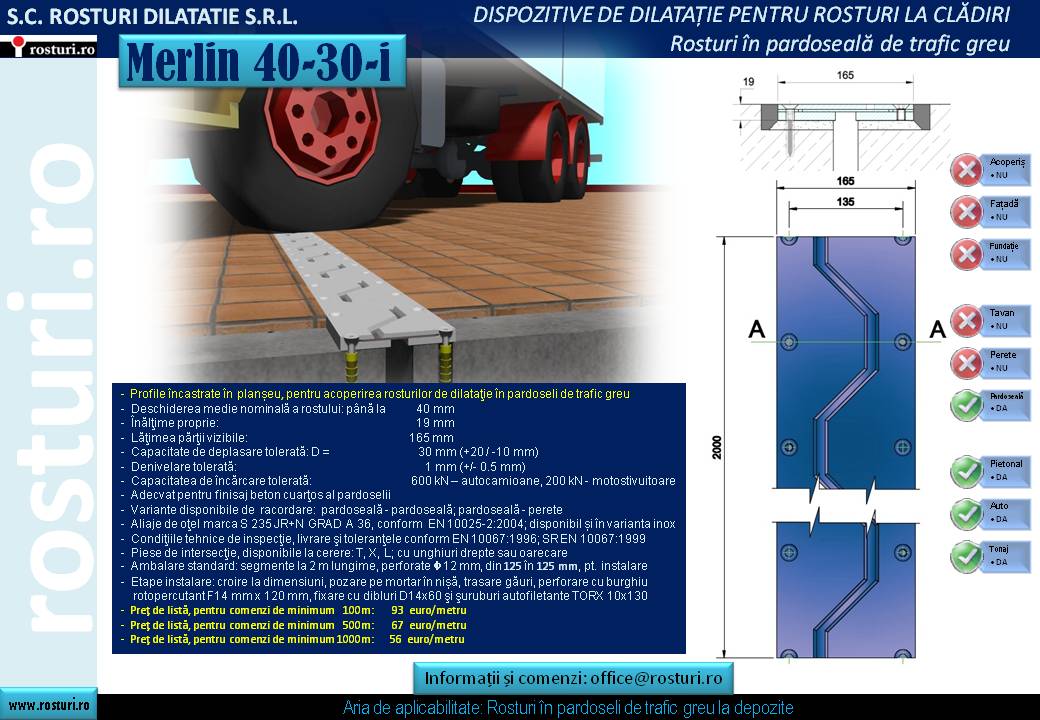
Task: Click the '2000' length dimension label
Action: [717, 448]
